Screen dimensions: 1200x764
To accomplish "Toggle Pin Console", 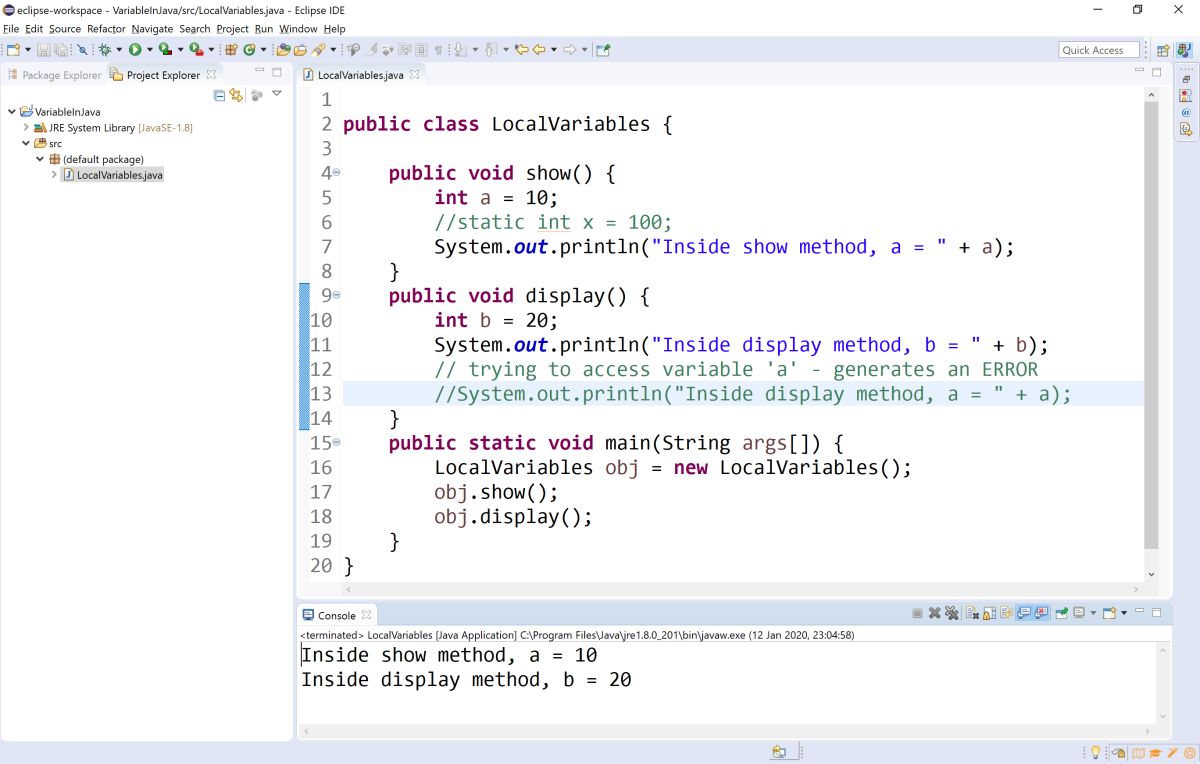I will pos(1061,614).
